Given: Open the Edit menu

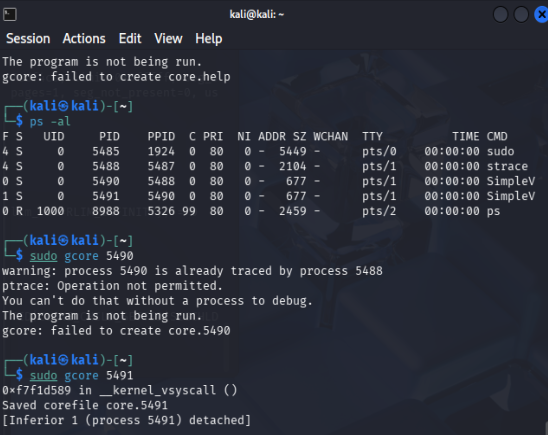Looking at the screenshot, I should click(130, 38).
